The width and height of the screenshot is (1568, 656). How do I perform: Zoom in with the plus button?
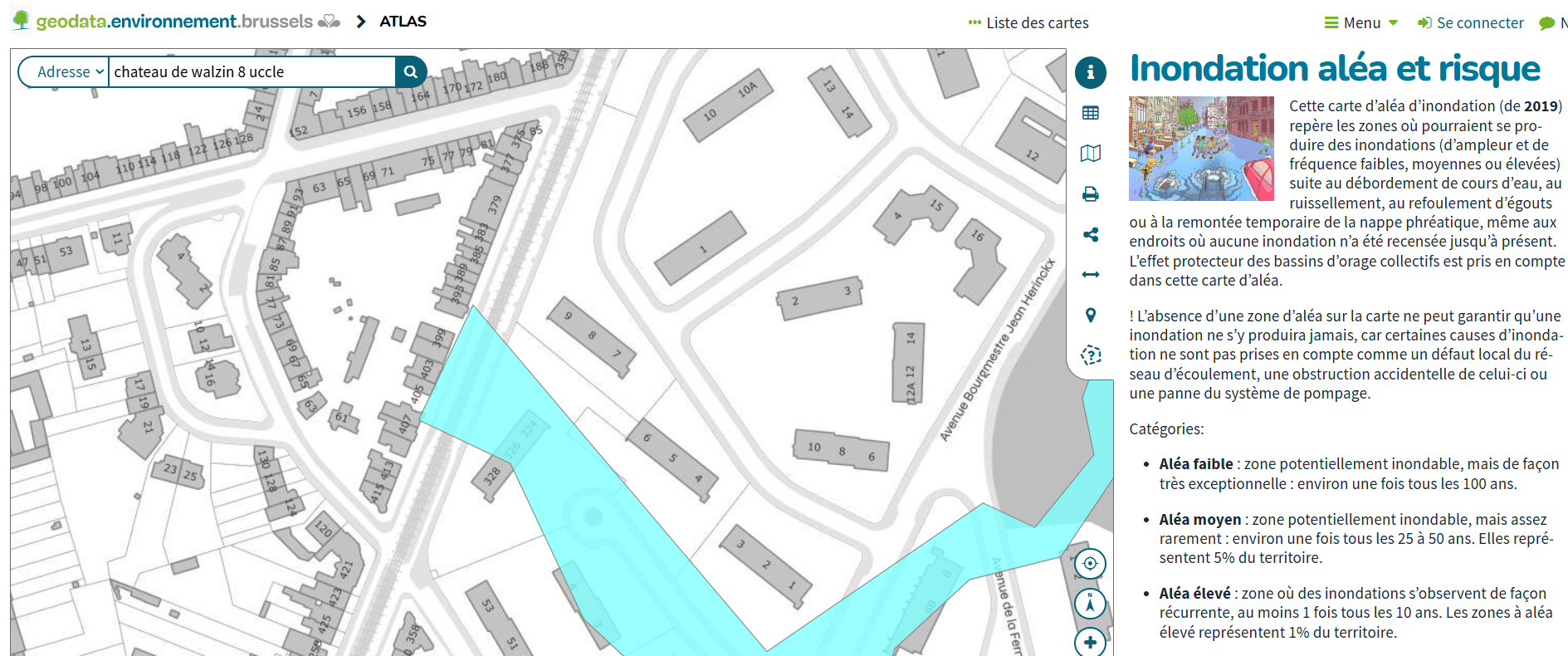1090,643
